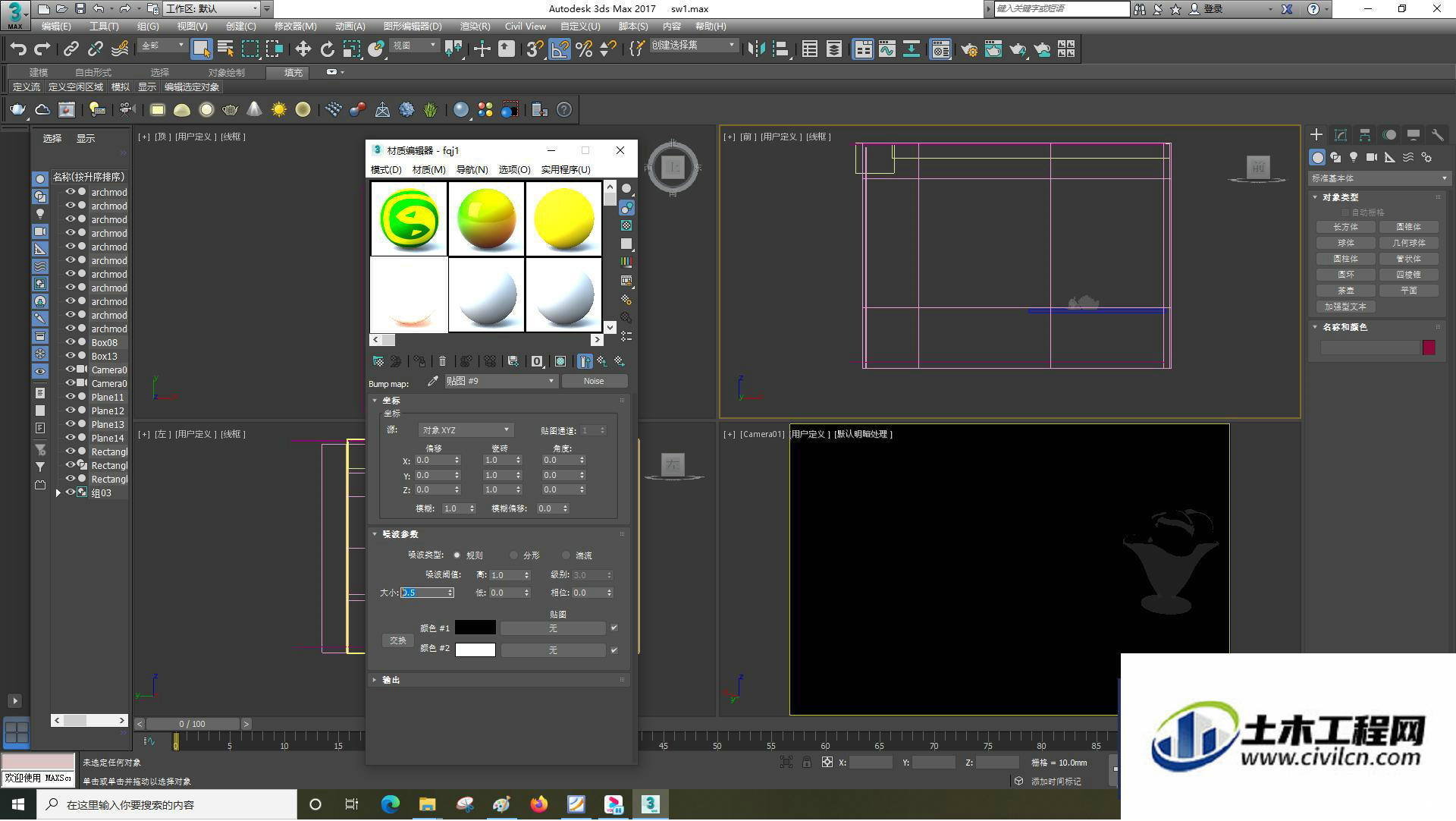Click Go to Parent icon
1456x821 pixels.
click(x=601, y=361)
